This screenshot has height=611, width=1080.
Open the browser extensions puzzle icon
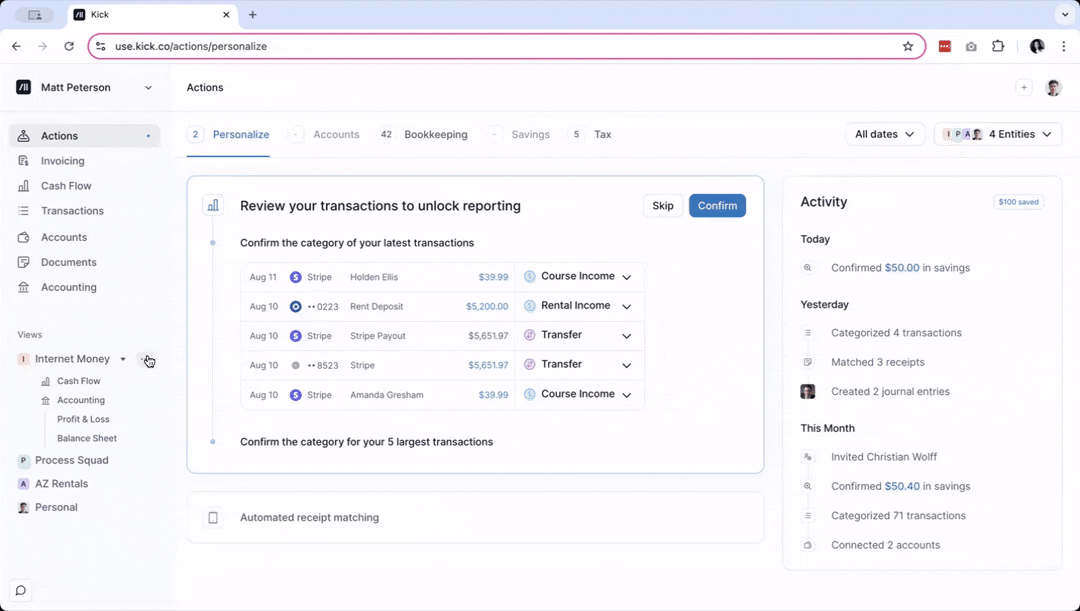coord(998,46)
